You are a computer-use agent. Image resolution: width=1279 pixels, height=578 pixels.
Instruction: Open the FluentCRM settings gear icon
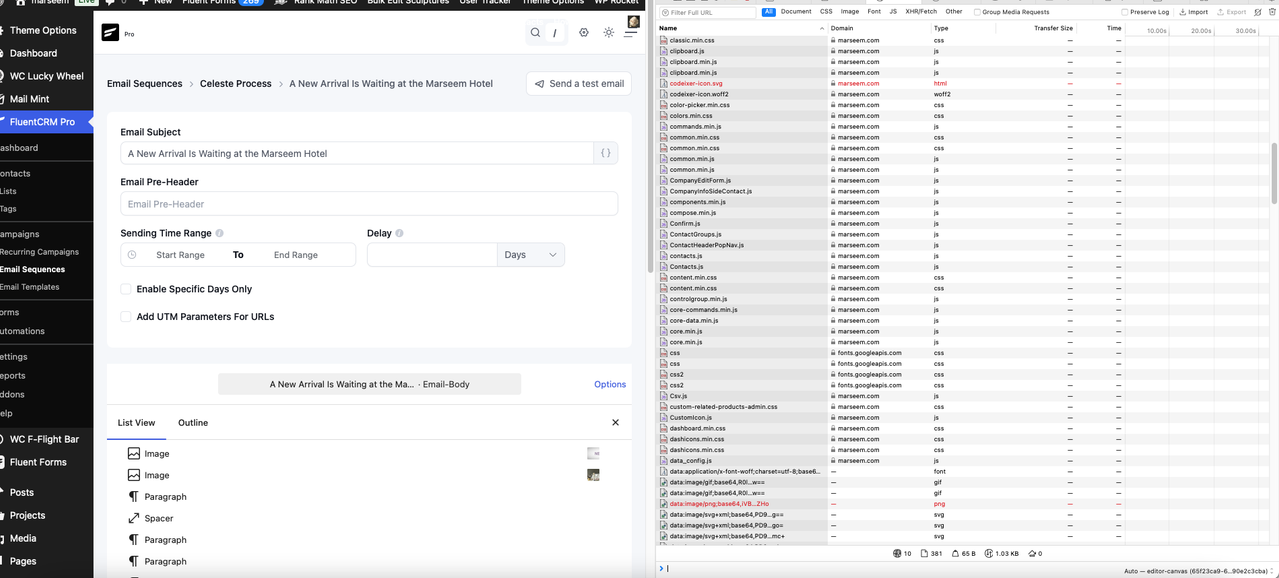pos(584,33)
